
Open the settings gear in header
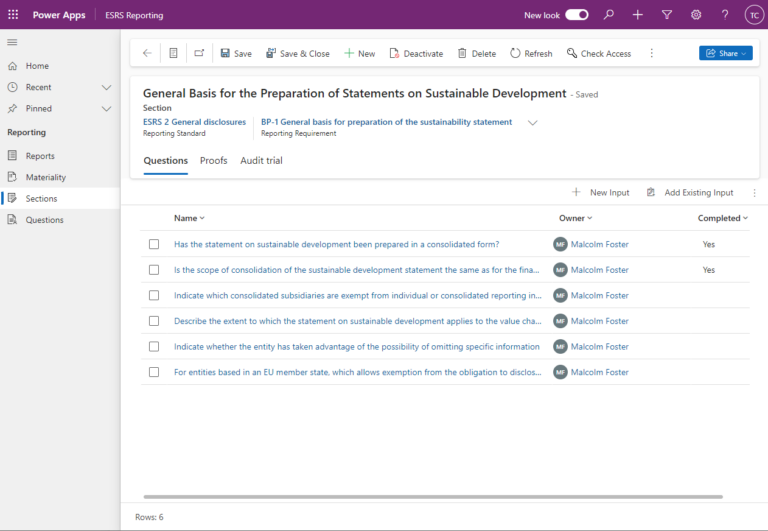pos(696,15)
